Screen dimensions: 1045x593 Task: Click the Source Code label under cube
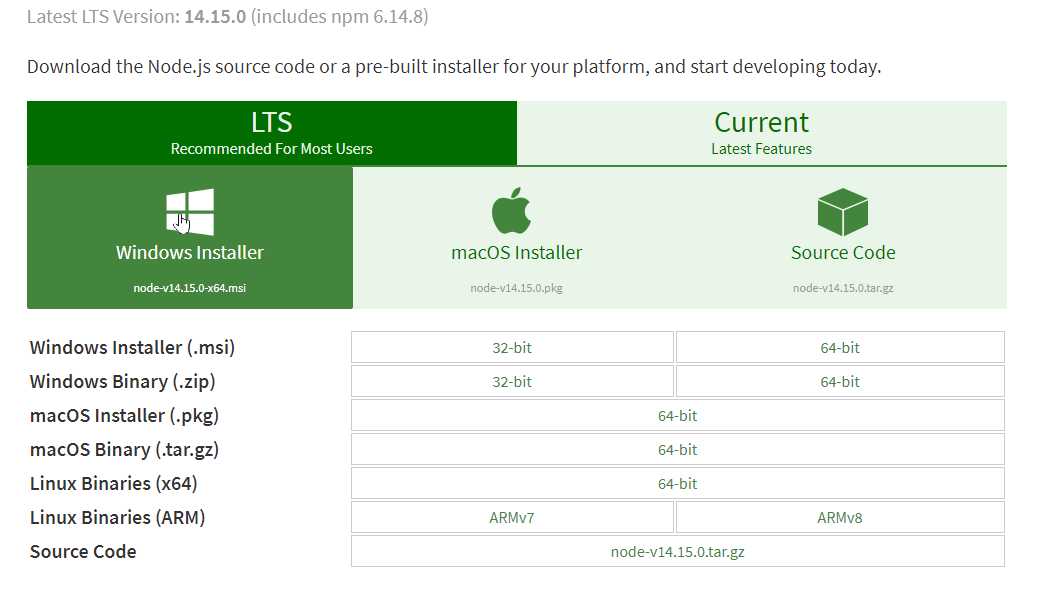(843, 253)
